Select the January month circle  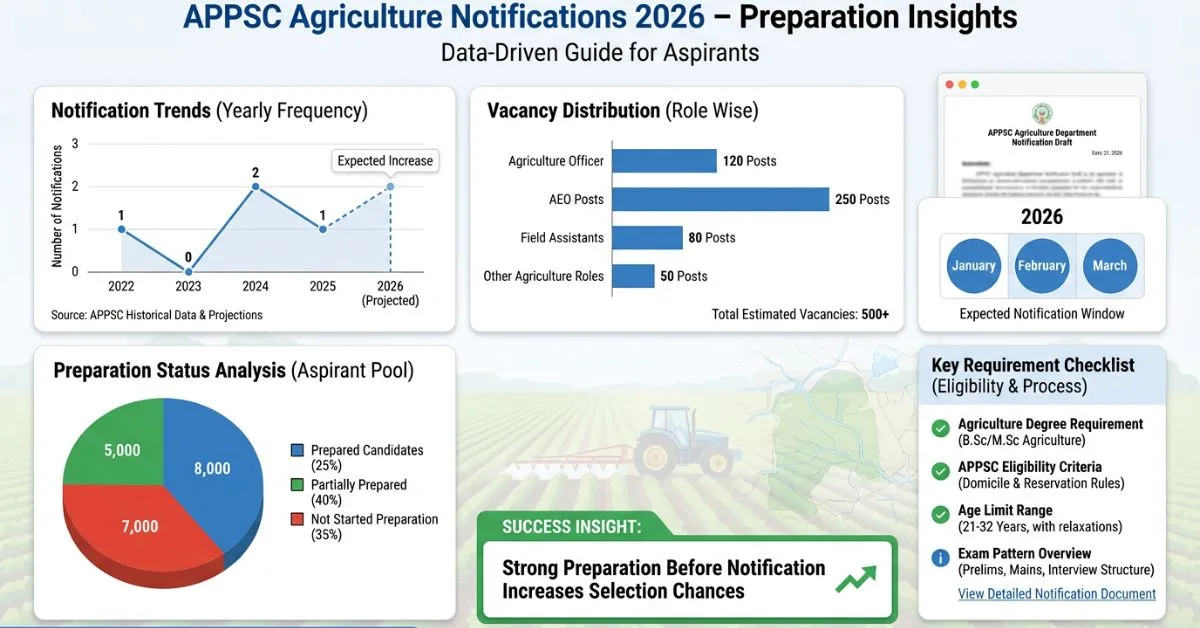[x=973, y=266]
